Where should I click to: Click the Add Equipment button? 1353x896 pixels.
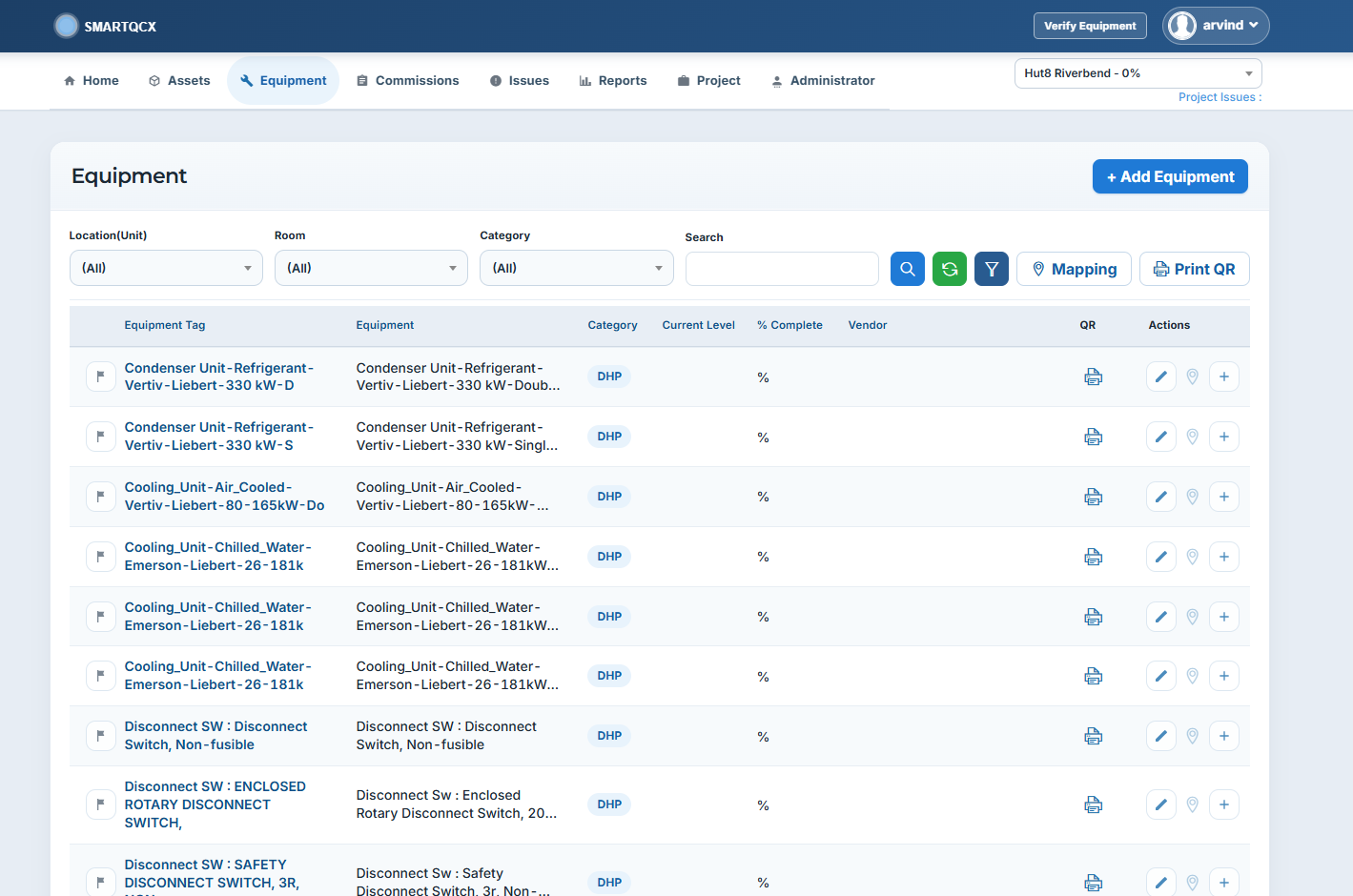coord(1170,176)
